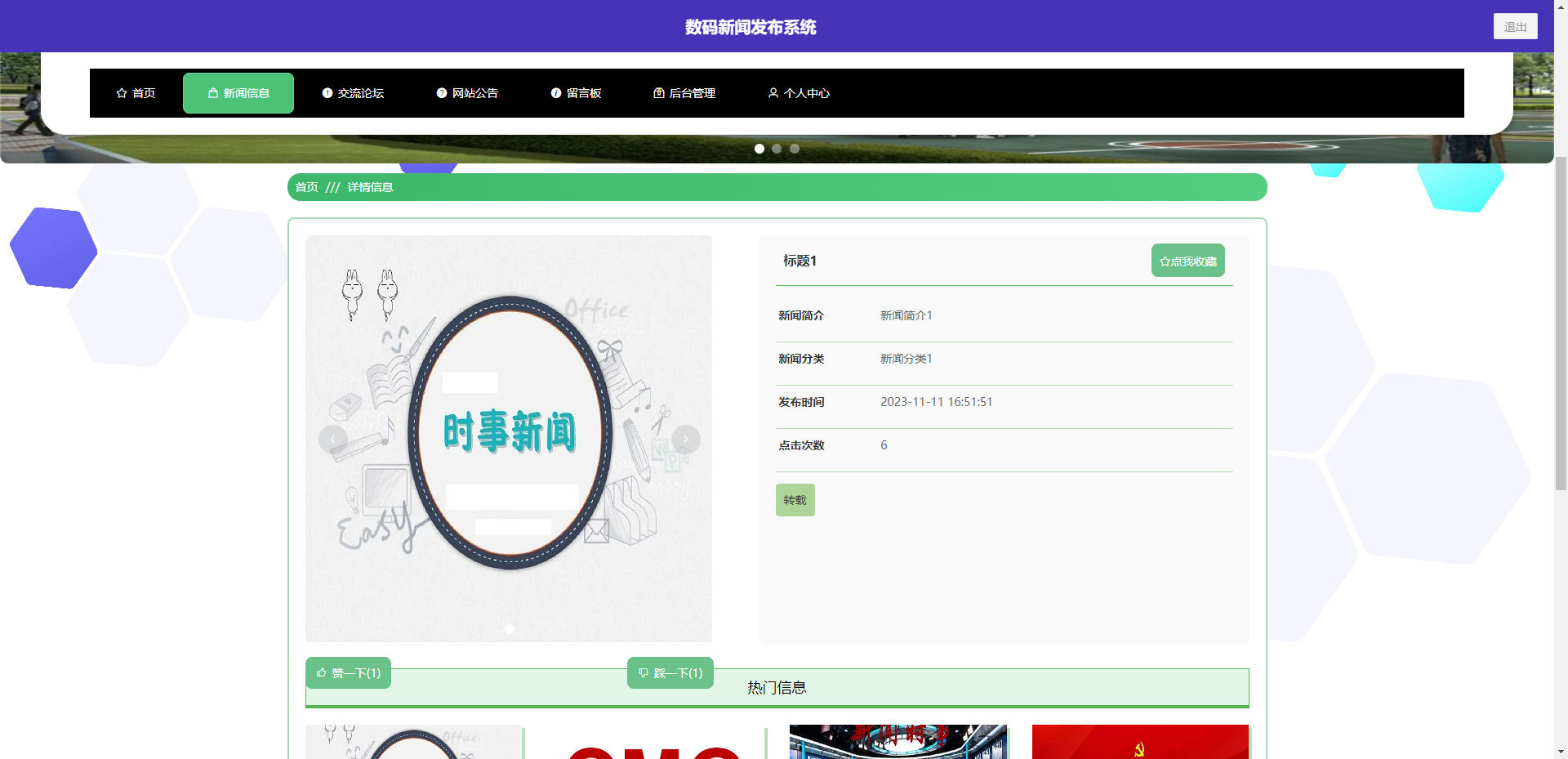Select the first banner carousel dot
The image size is (1568, 759).
coord(759,149)
